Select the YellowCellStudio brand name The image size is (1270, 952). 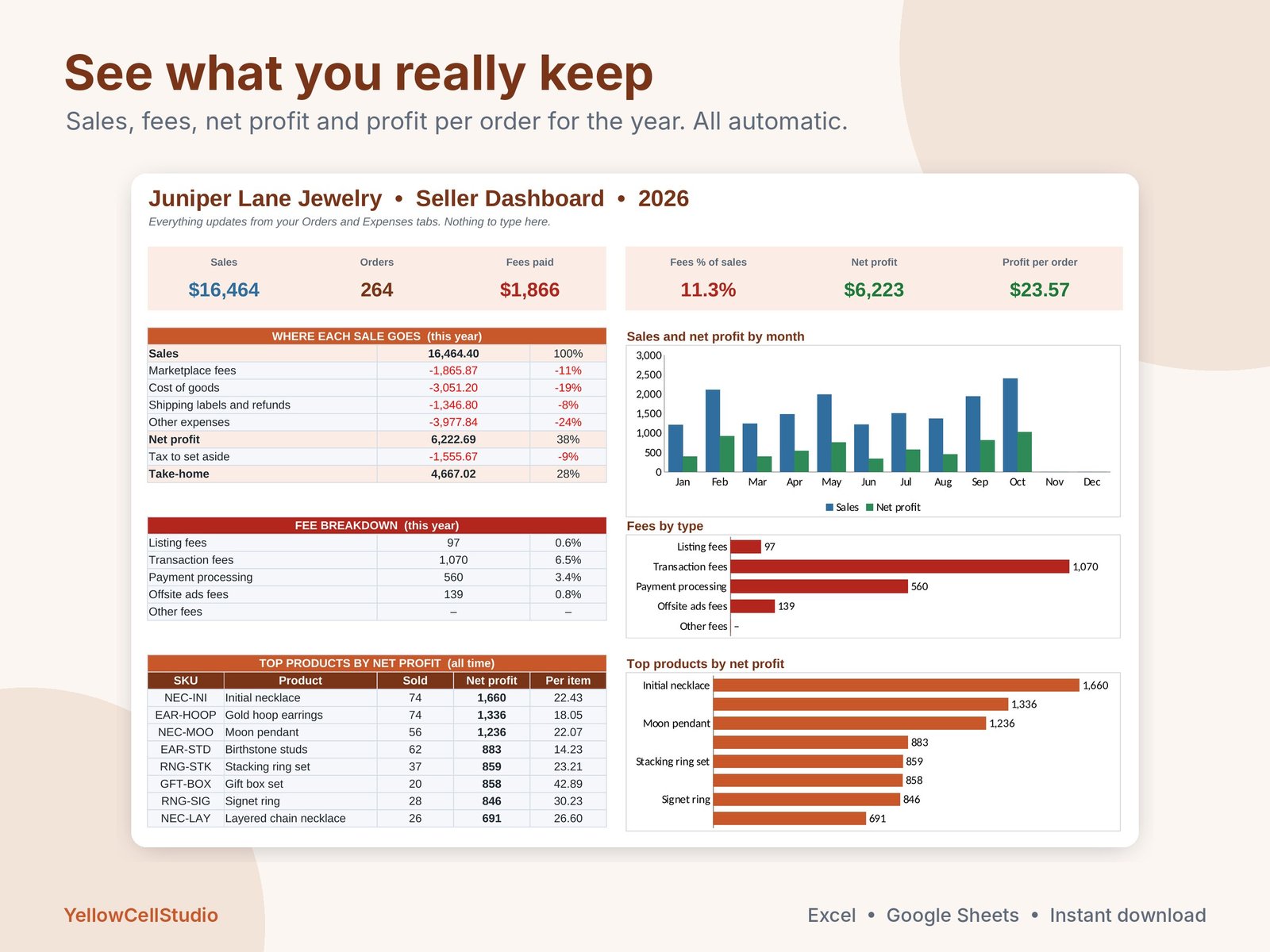(x=140, y=916)
